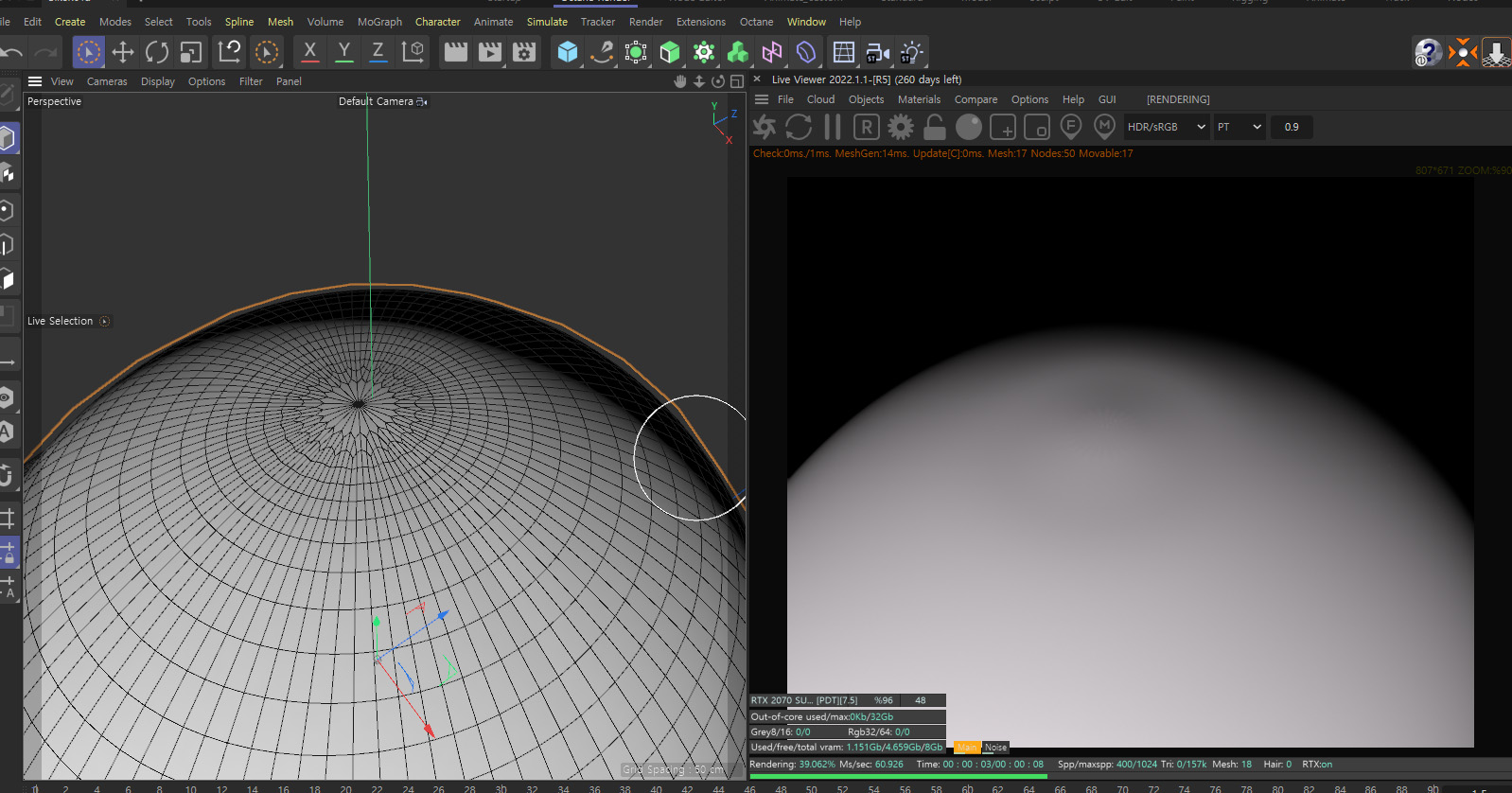Open Octane settings gear
This screenshot has height=793, width=1512.
pyautogui.click(x=901, y=127)
